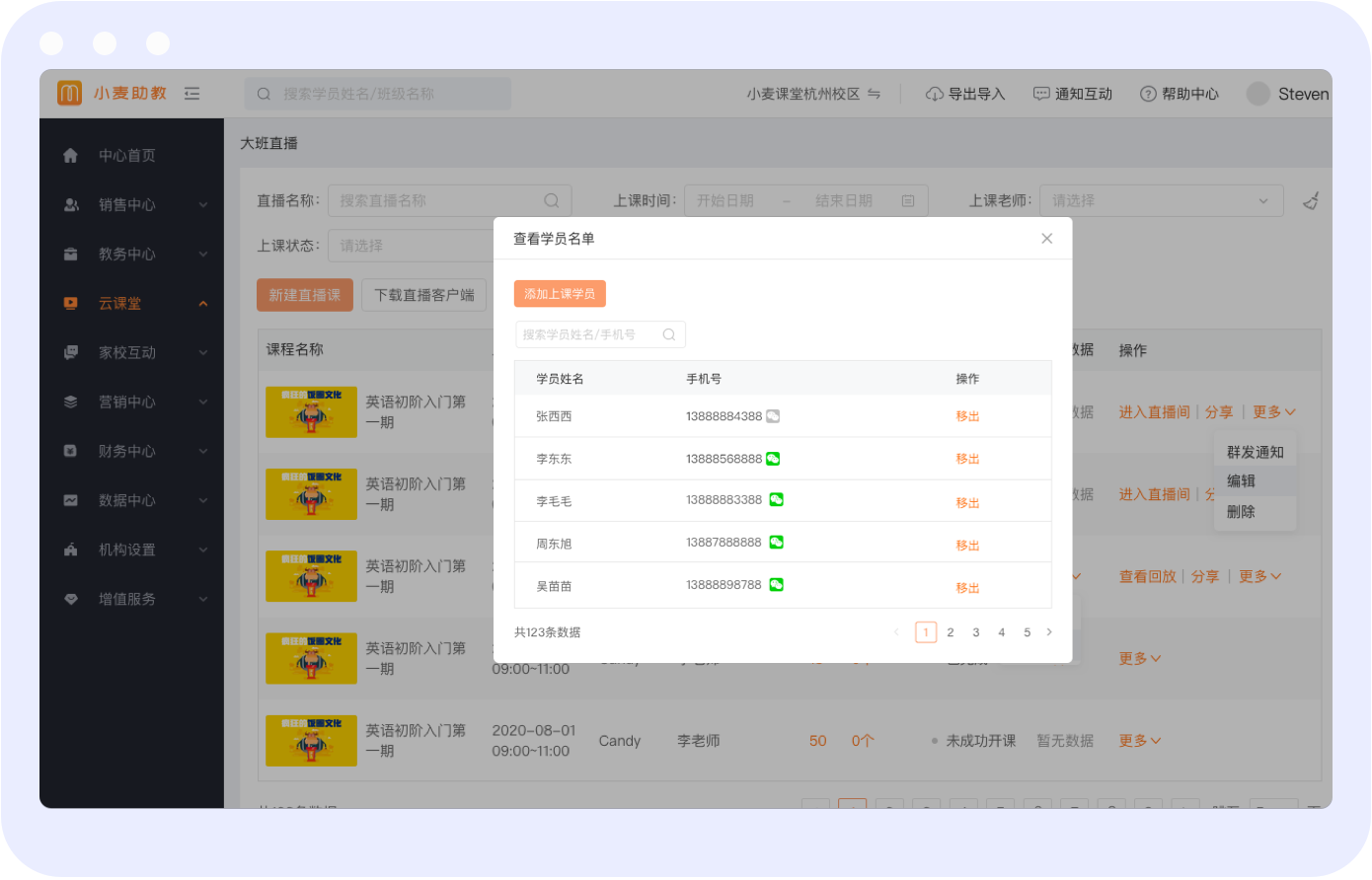This screenshot has width=1372, height=880.
Task: Click the first course thumbnail
Action: [x=311, y=412]
